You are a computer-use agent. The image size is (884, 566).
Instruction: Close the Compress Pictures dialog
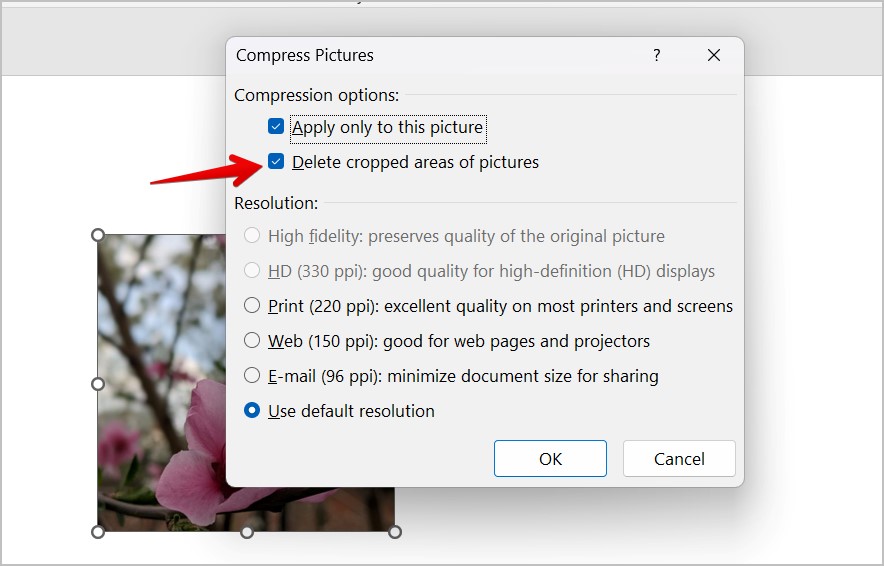coord(714,55)
